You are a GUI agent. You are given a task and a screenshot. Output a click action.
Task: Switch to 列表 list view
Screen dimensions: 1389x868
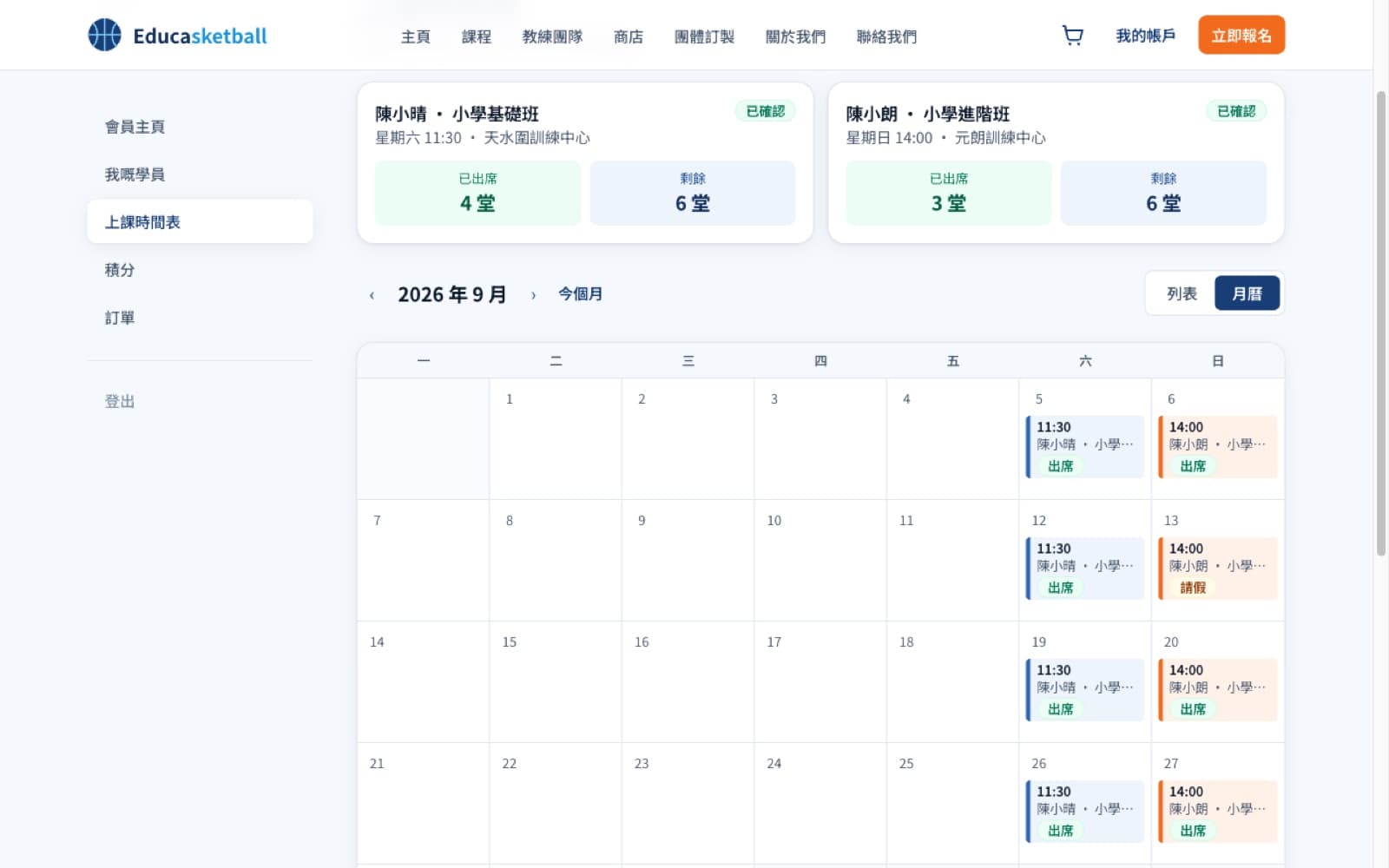point(1182,293)
